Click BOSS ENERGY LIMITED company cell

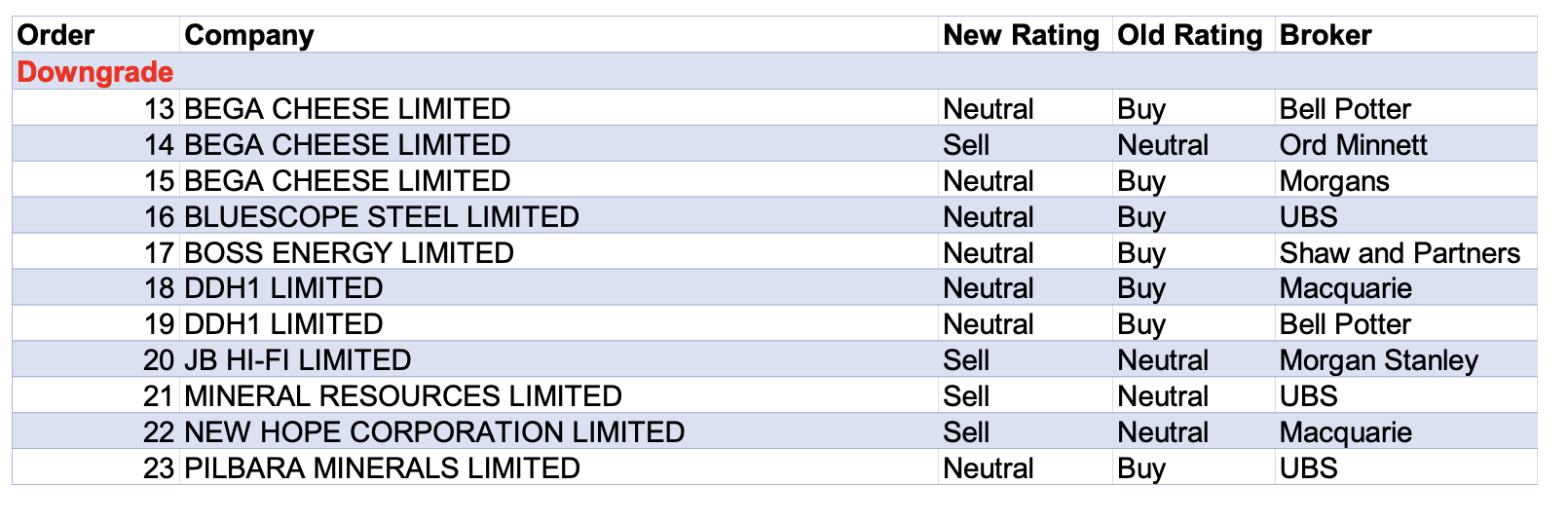349,252
